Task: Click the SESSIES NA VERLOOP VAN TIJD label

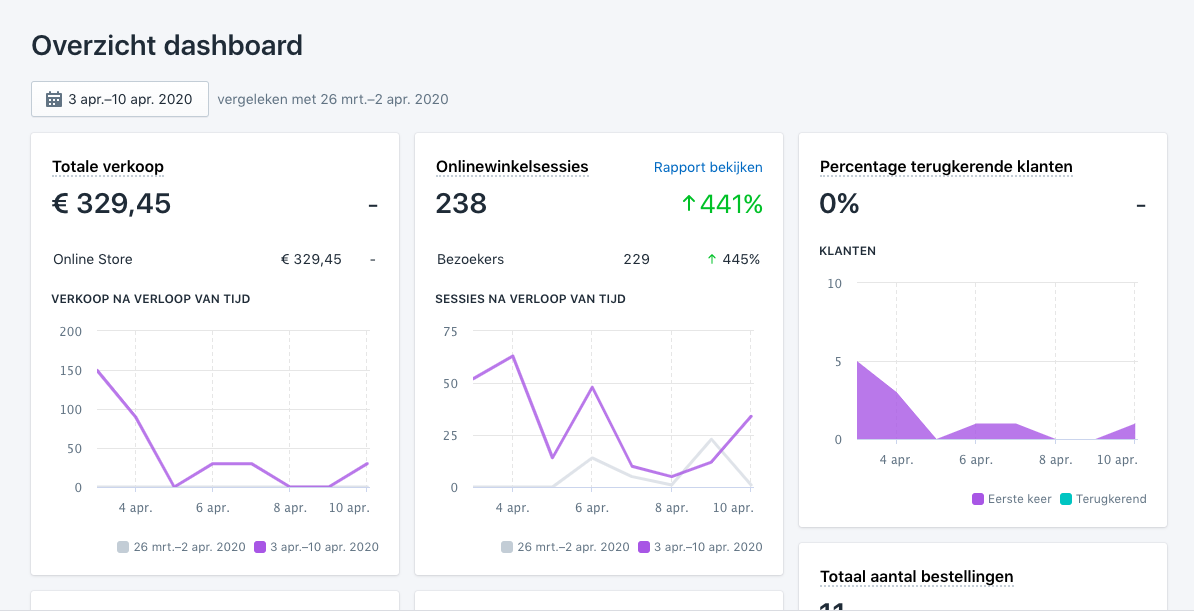Action: click(x=531, y=299)
